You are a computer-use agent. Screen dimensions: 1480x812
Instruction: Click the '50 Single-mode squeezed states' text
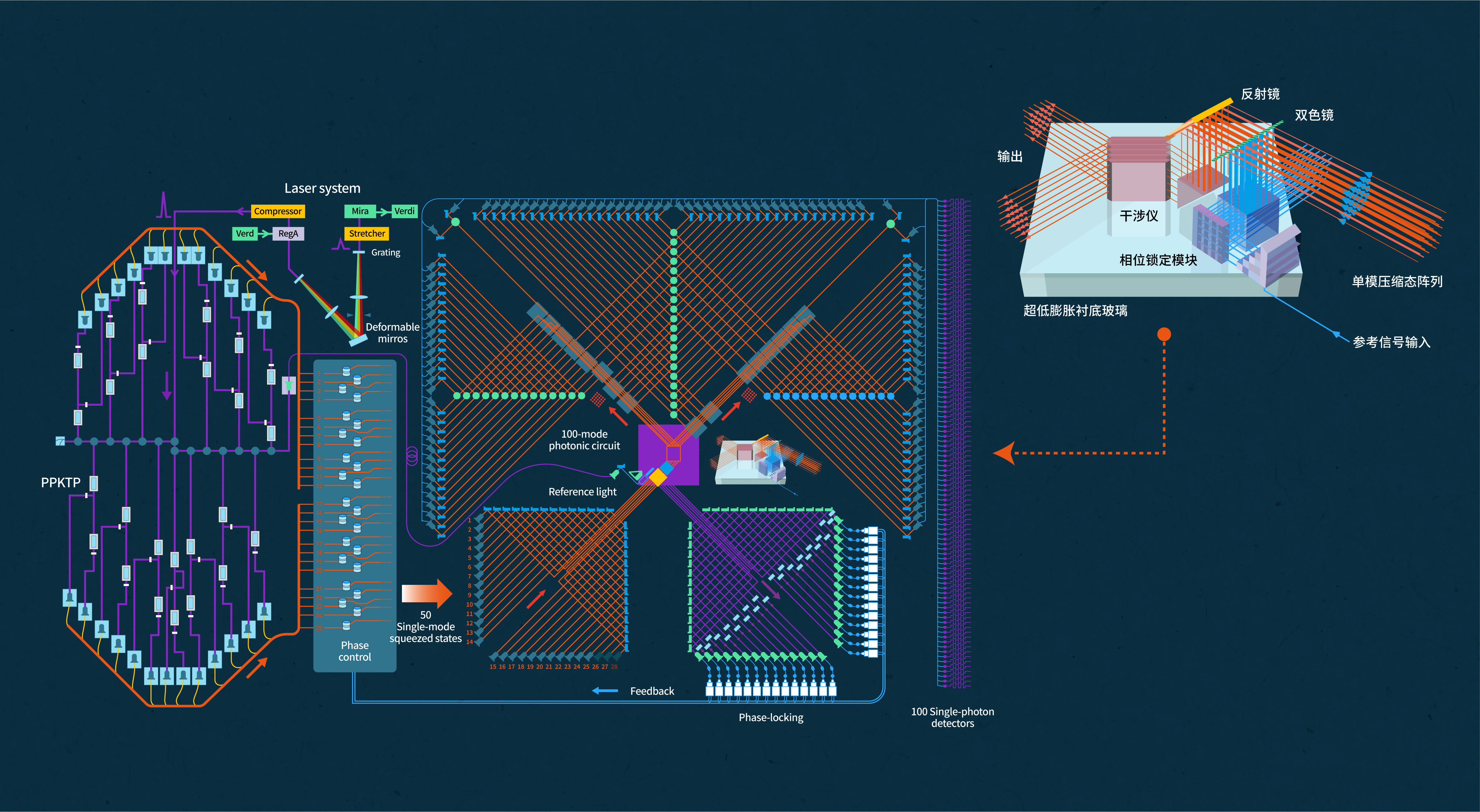tap(425, 627)
